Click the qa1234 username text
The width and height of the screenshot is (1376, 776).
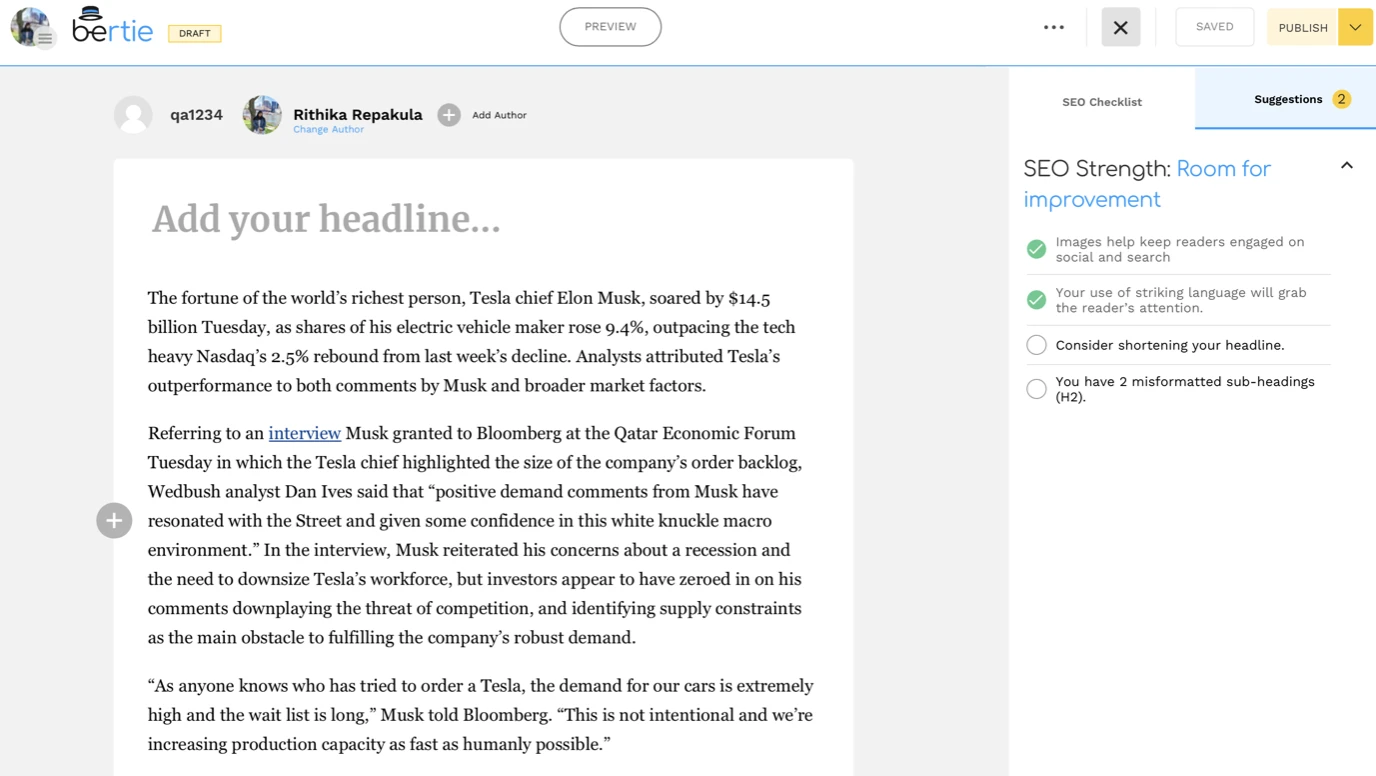[196, 115]
